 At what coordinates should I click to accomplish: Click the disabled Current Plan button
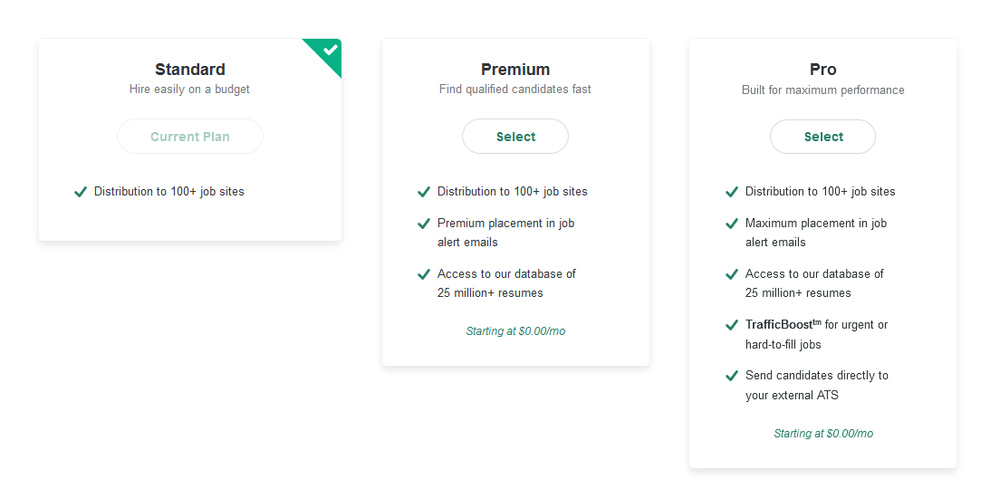pos(190,137)
